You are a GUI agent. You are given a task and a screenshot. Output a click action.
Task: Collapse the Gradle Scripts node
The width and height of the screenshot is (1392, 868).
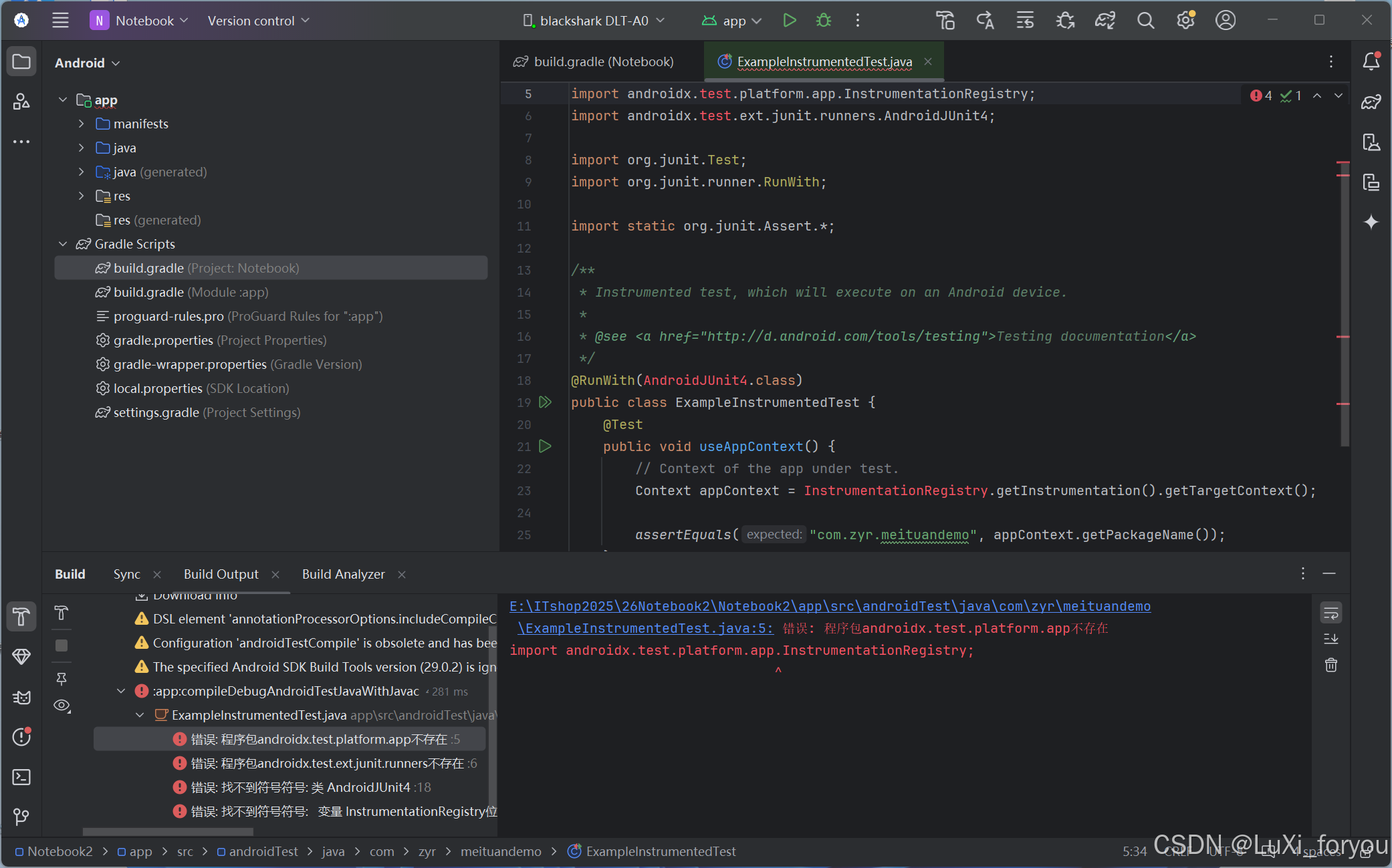pyautogui.click(x=63, y=244)
